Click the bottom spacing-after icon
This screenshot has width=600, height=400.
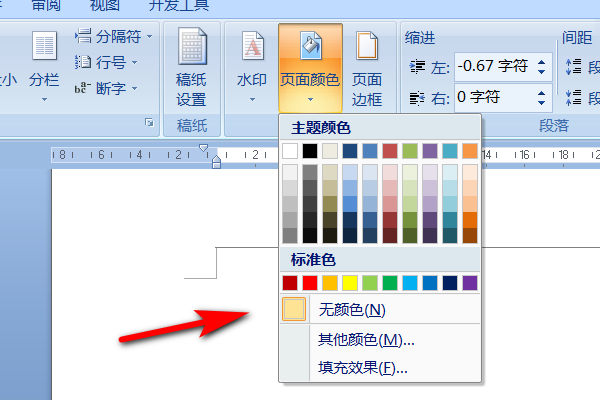tap(574, 98)
